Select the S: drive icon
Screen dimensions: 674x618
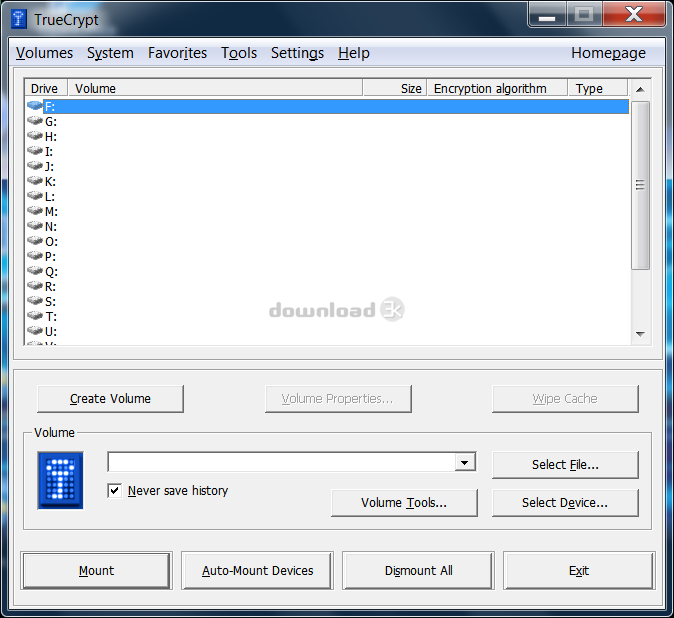coord(35,300)
